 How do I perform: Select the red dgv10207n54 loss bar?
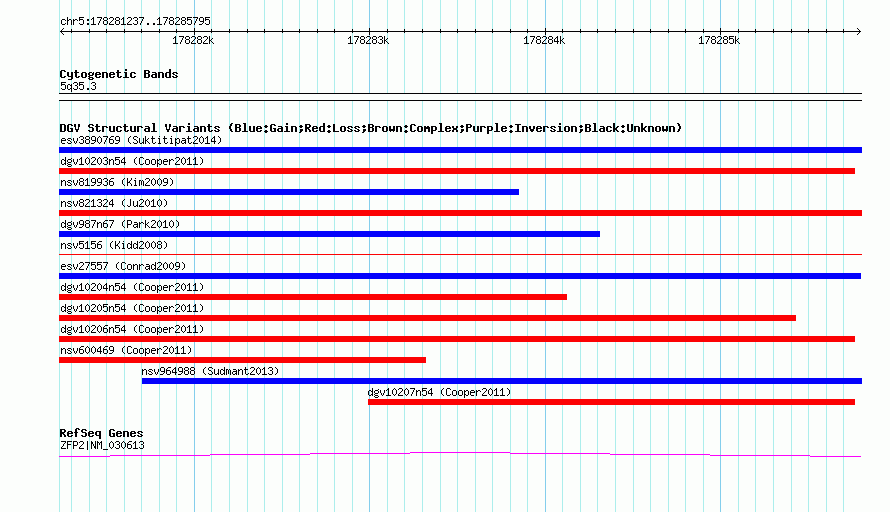(611, 402)
